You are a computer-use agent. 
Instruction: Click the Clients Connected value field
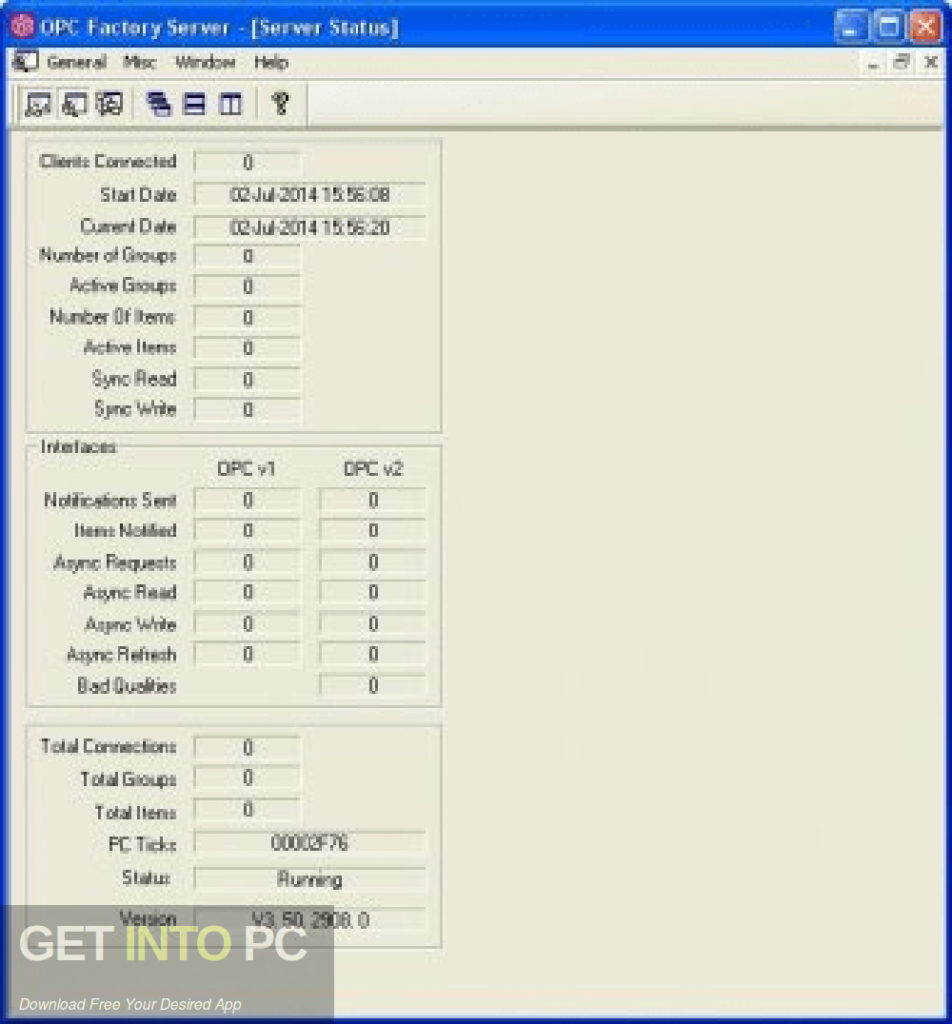[247, 163]
